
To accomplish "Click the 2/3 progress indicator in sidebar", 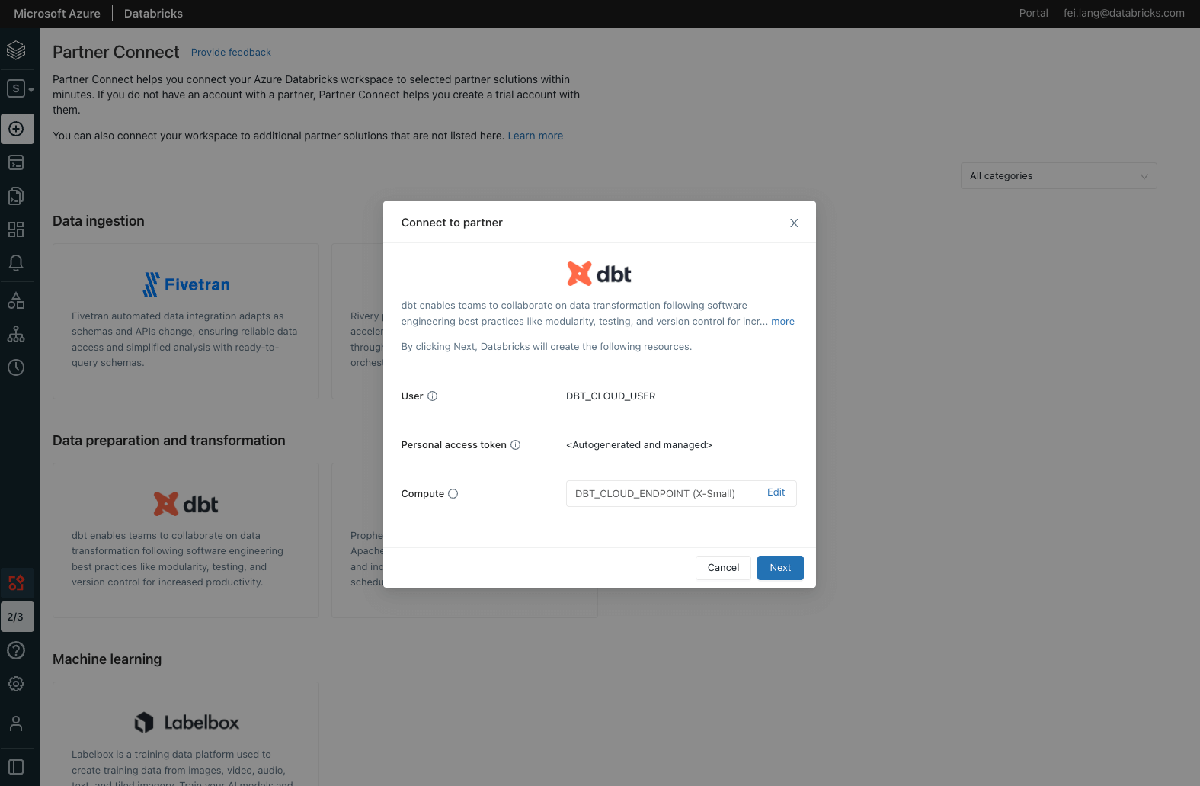I will coord(16,617).
